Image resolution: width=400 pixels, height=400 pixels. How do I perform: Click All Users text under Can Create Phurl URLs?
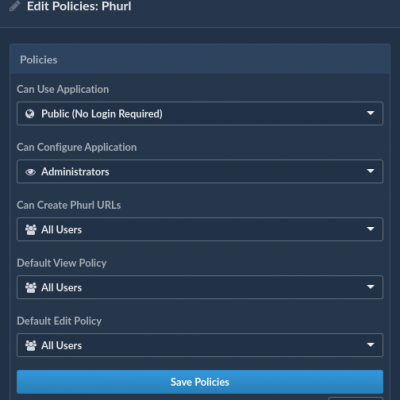click(x=62, y=230)
